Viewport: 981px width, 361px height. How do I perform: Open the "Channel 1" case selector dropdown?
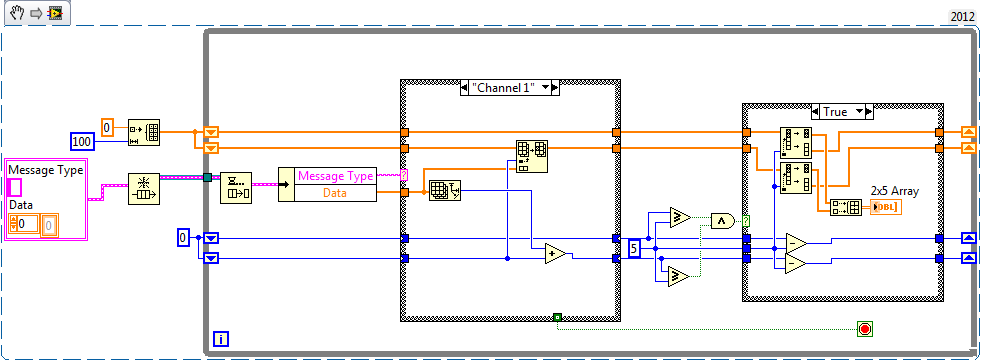[x=546, y=88]
